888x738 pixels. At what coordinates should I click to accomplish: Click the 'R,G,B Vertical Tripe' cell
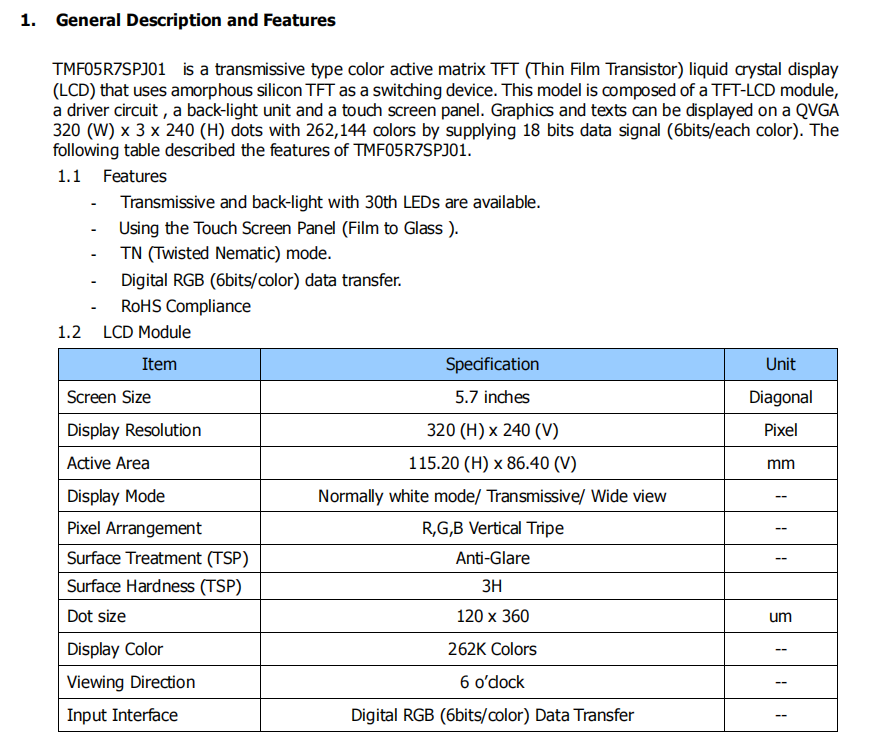492,528
